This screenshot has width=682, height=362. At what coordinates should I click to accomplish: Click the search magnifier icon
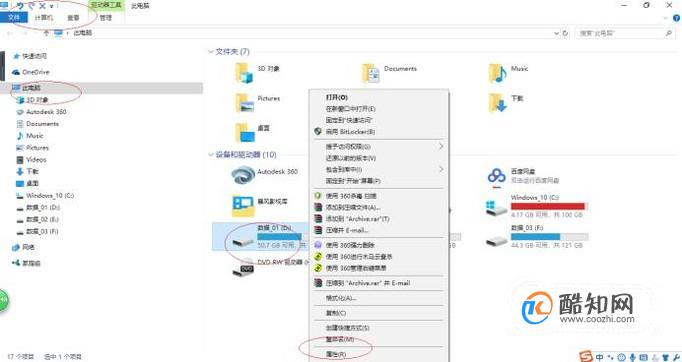pos(669,33)
